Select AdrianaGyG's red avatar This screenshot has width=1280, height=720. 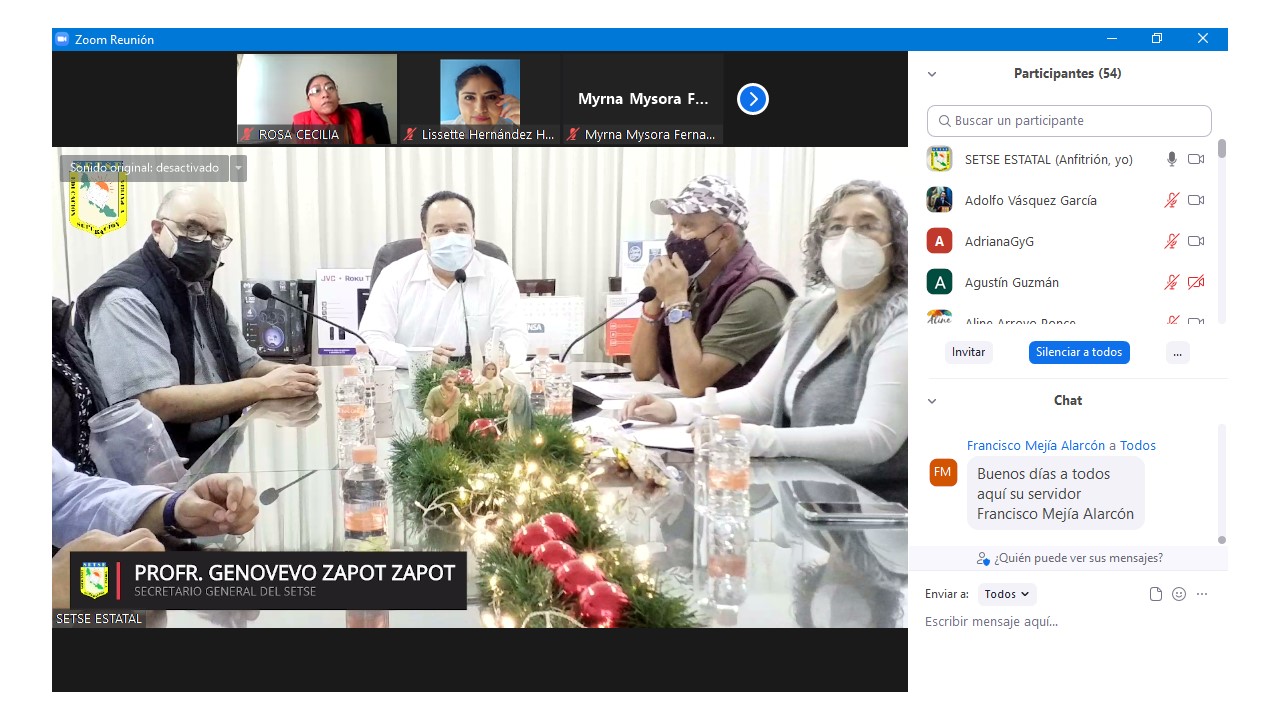[939, 241]
